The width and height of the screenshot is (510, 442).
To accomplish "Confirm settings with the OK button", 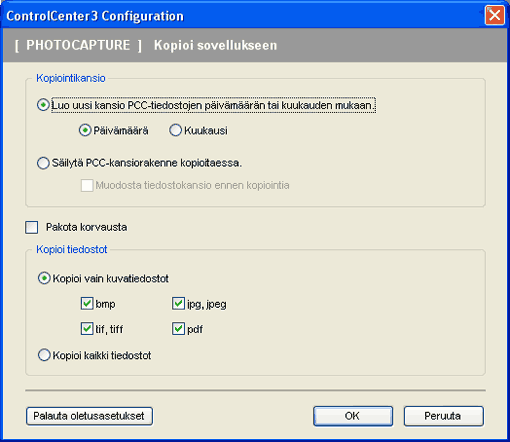I will (353, 416).
